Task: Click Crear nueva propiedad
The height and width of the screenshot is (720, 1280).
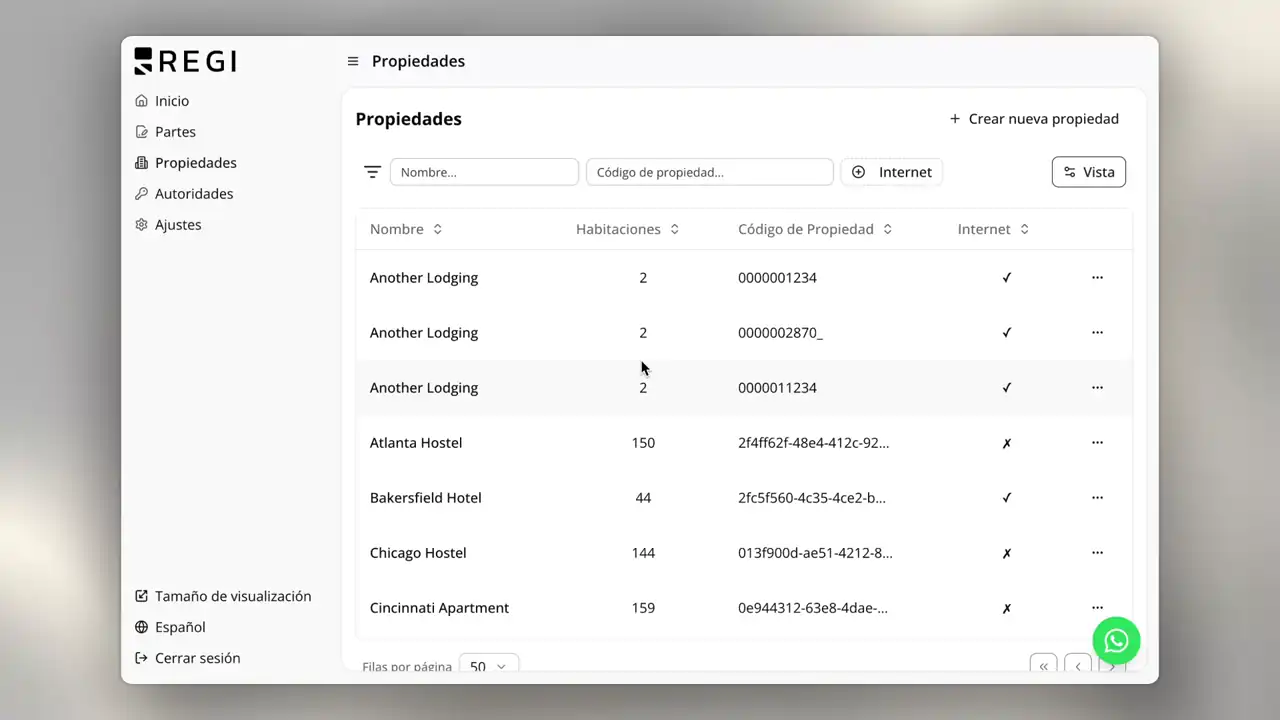Action: pos(1034,118)
